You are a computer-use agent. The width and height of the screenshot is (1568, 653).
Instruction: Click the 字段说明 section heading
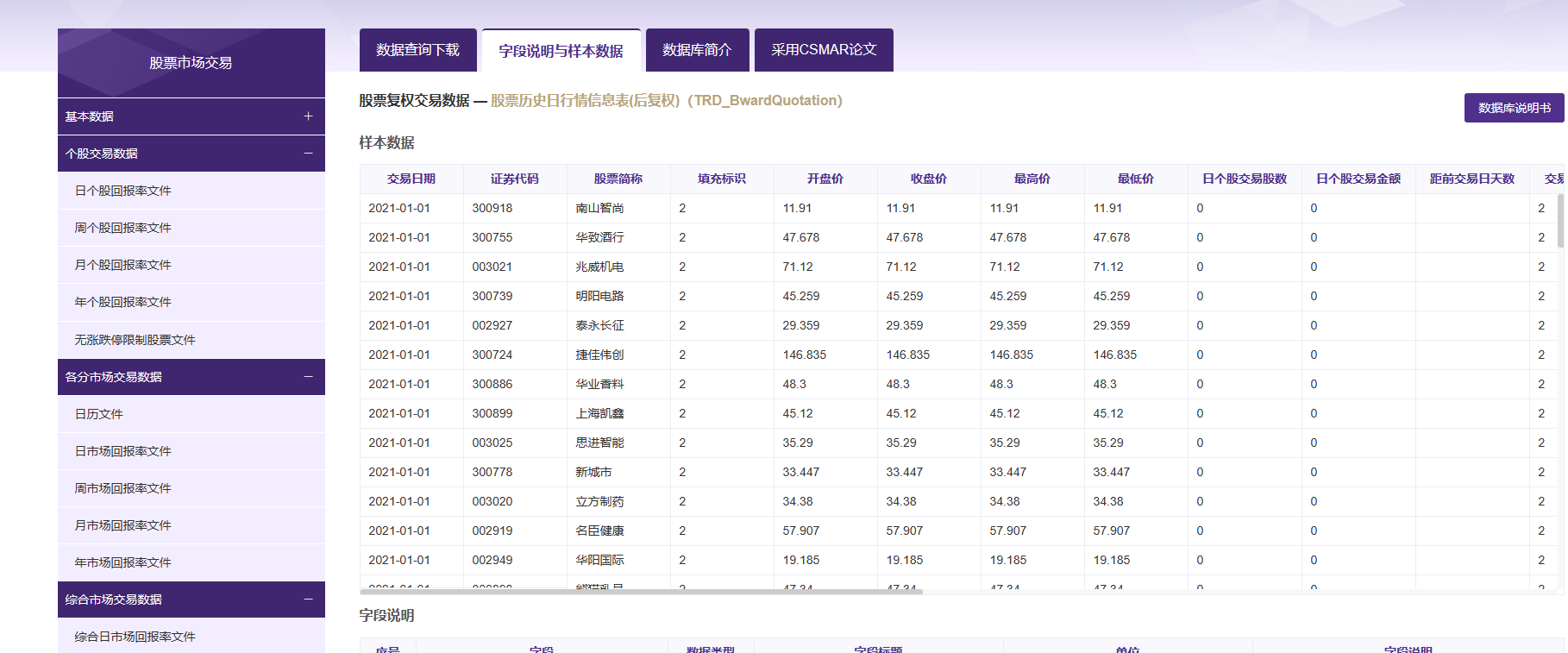click(x=386, y=615)
